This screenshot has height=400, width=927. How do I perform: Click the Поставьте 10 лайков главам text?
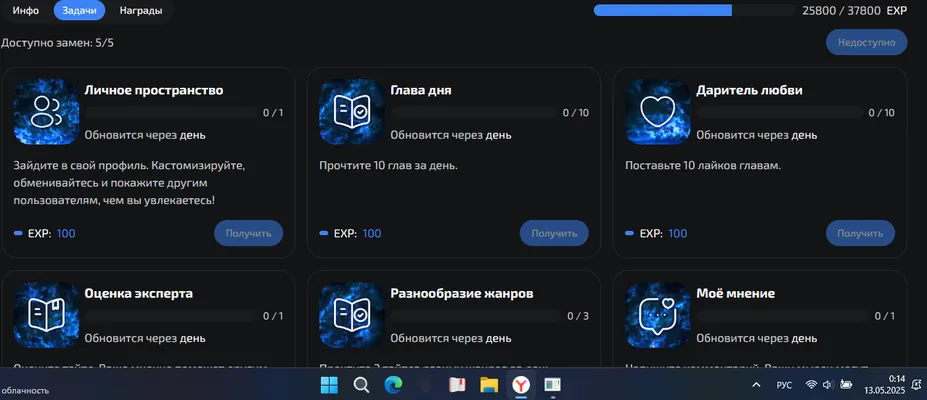click(x=703, y=166)
